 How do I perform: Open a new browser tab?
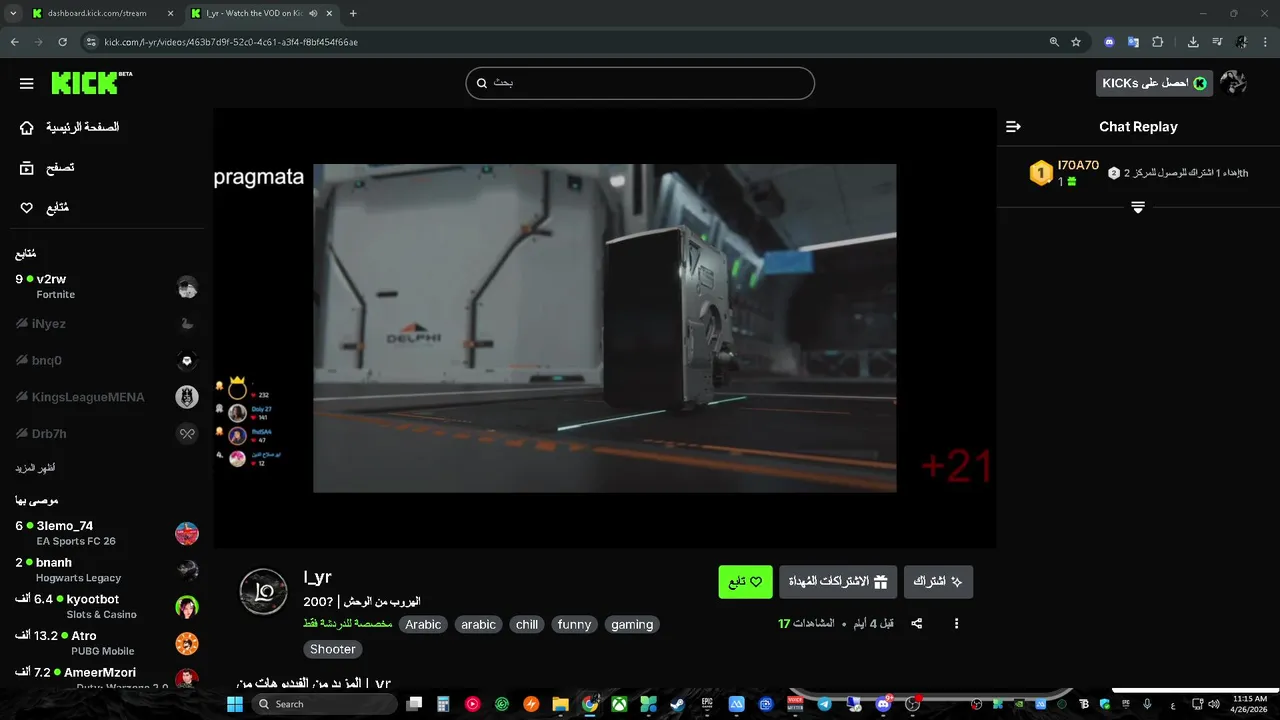click(x=353, y=13)
